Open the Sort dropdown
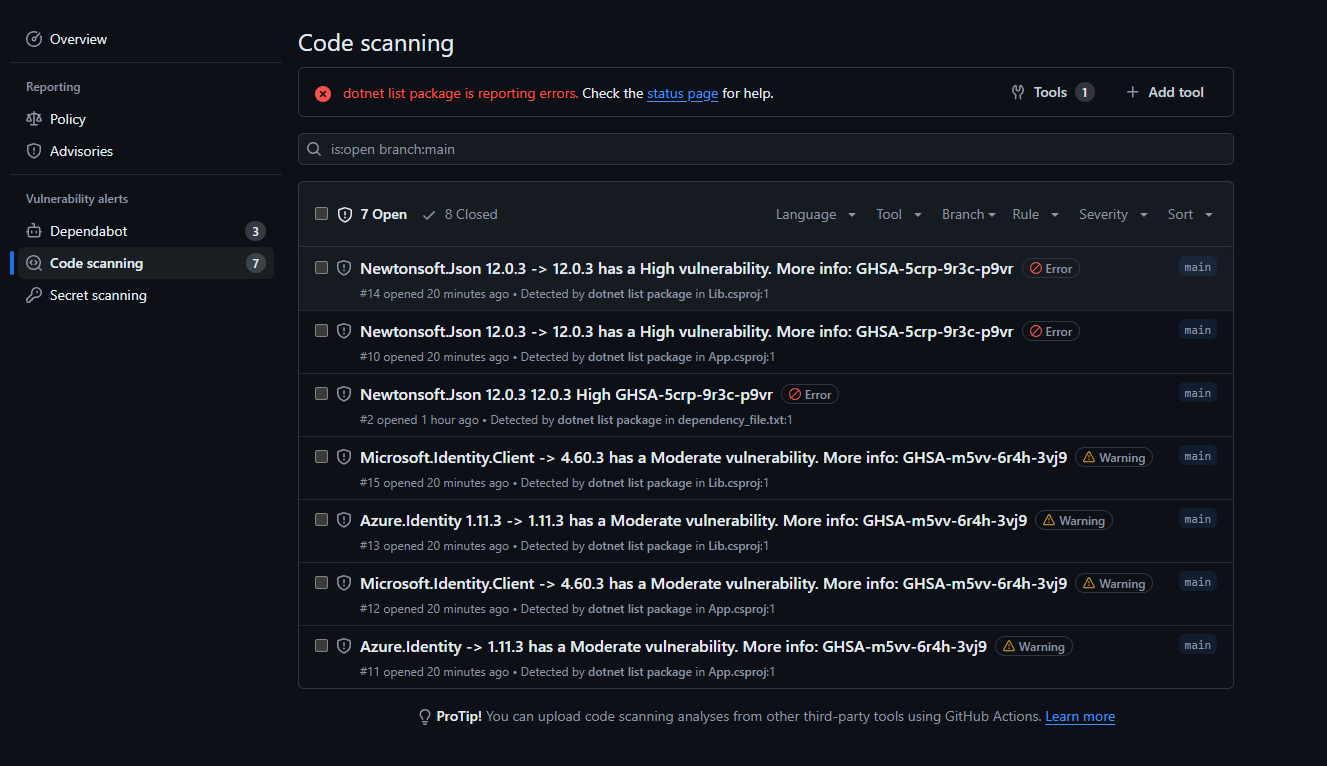The width and height of the screenshot is (1327, 766). (x=1190, y=214)
